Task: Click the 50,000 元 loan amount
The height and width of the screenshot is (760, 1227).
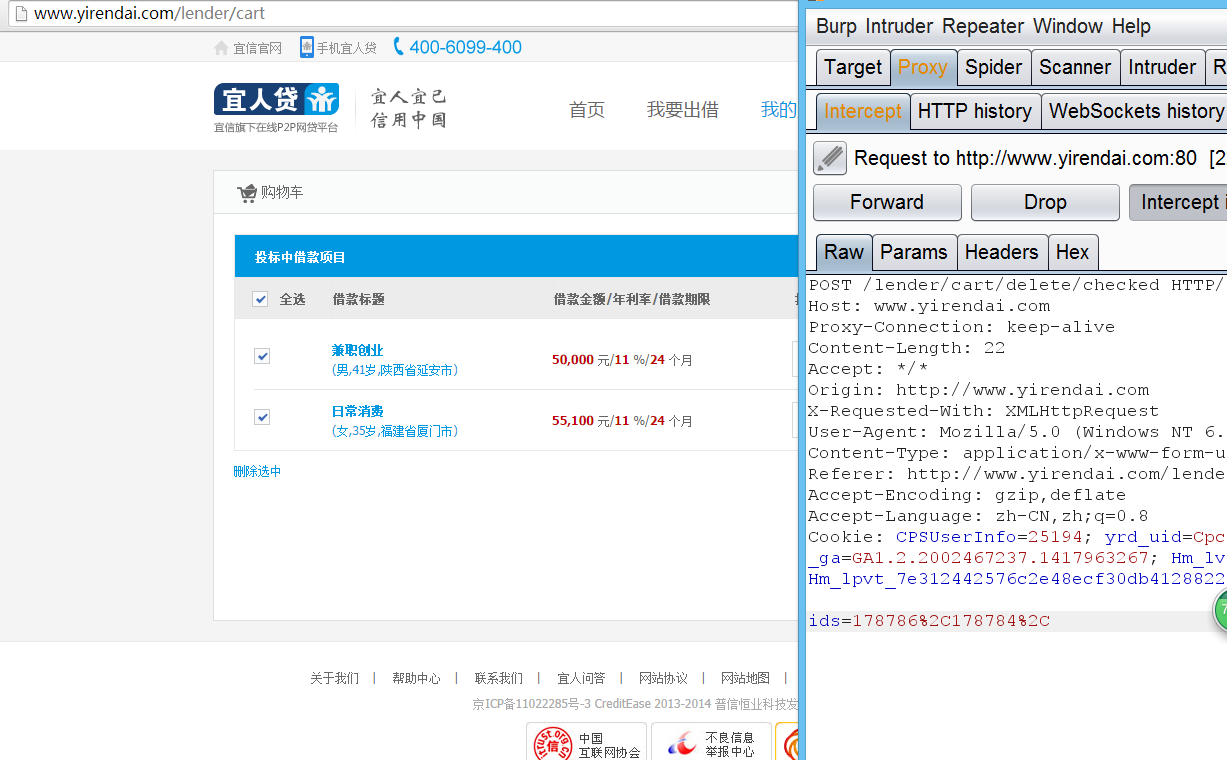Action: pyautogui.click(x=581, y=360)
